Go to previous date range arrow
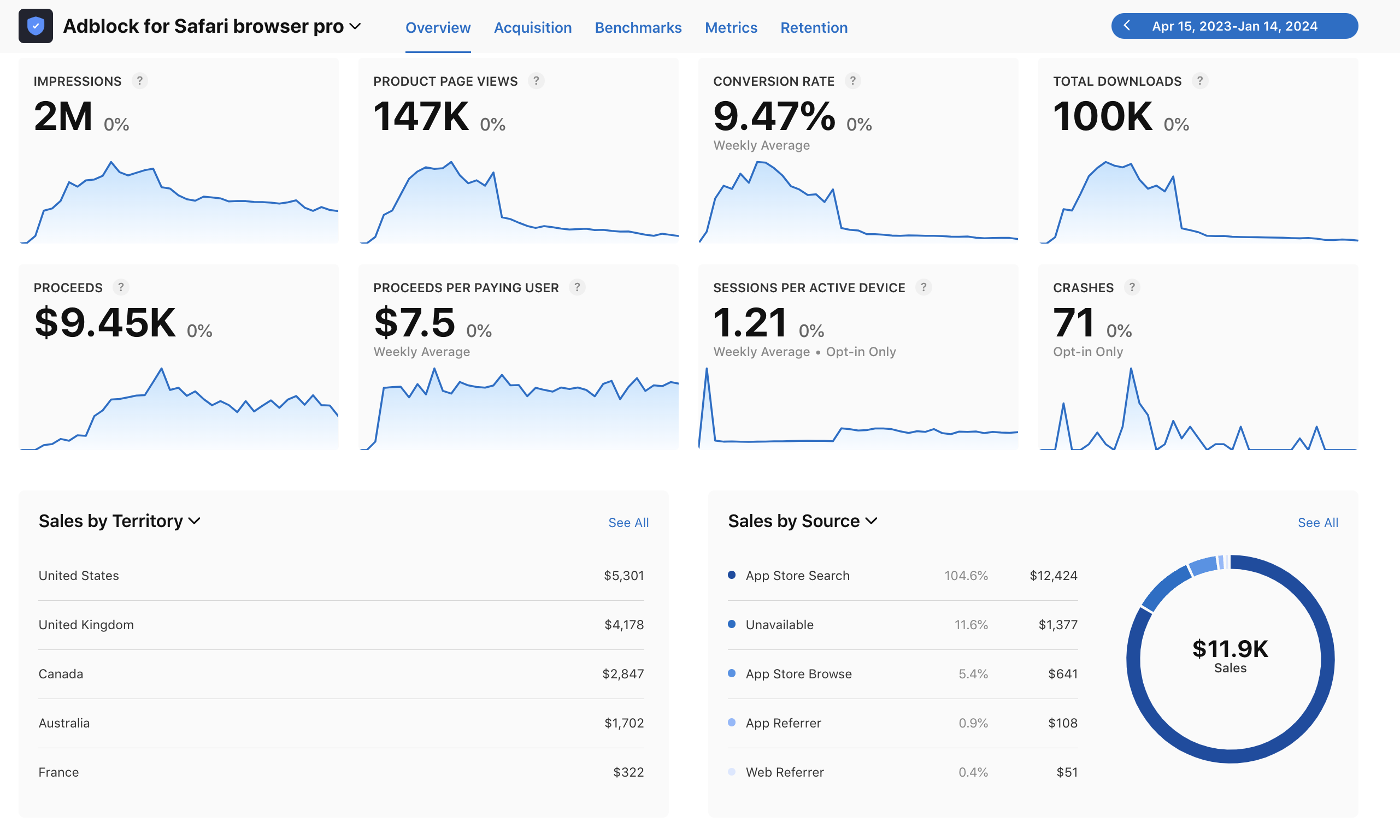This screenshot has width=1400, height=840. (1127, 26)
